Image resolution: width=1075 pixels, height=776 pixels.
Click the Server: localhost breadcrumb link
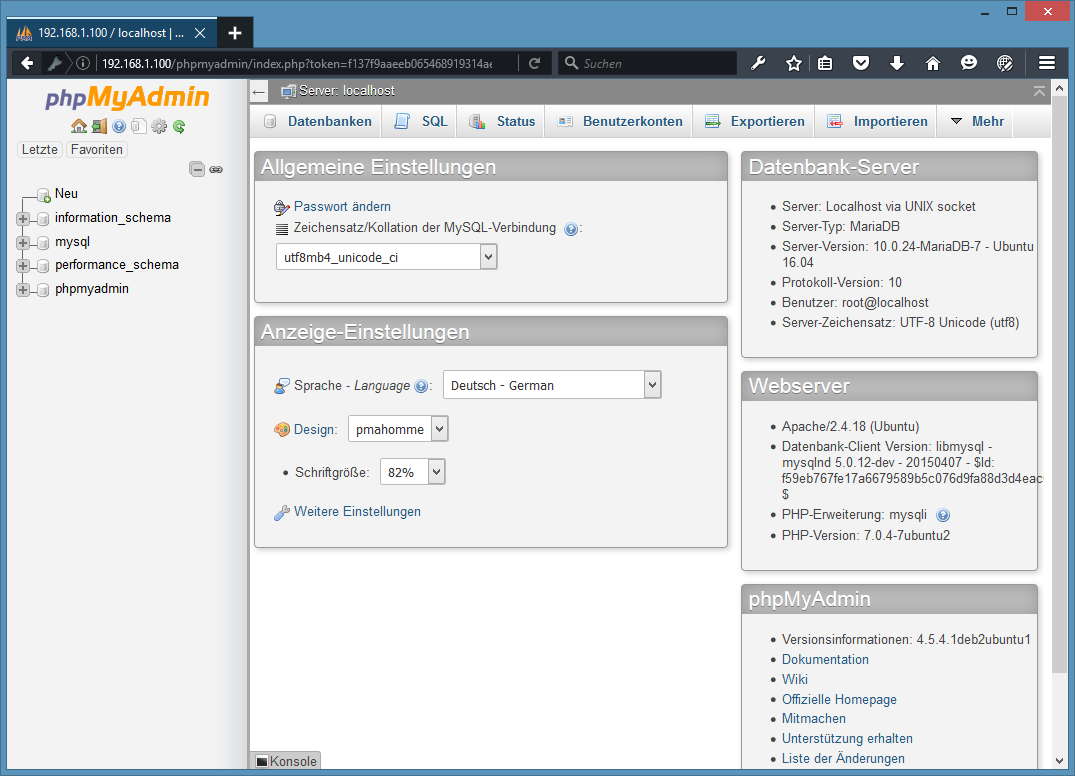click(x=346, y=91)
